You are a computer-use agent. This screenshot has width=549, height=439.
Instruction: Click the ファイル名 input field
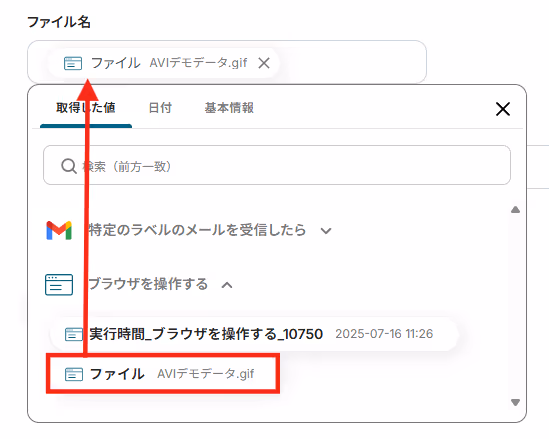click(x=227, y=62)
